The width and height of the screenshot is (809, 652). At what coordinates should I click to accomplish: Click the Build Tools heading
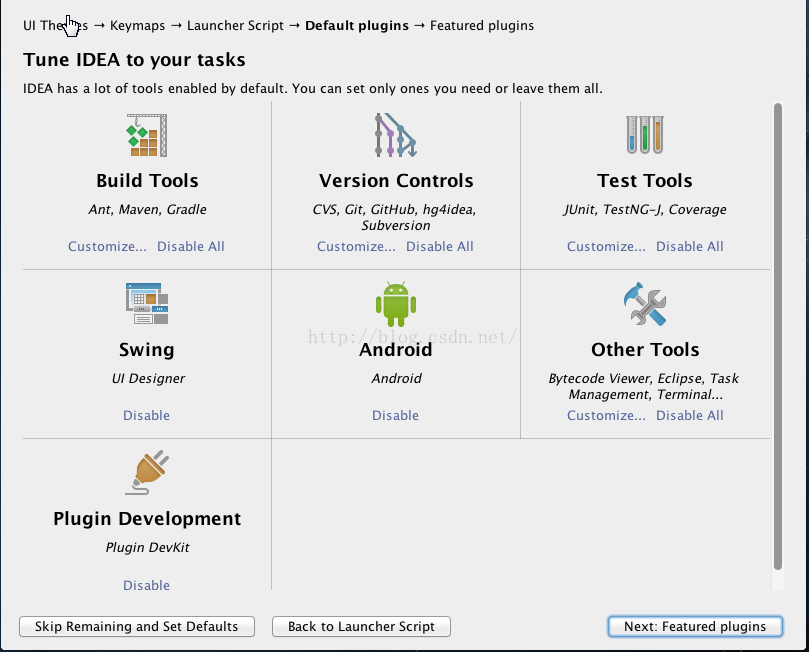pyautogui.click(x=147, y=181)
